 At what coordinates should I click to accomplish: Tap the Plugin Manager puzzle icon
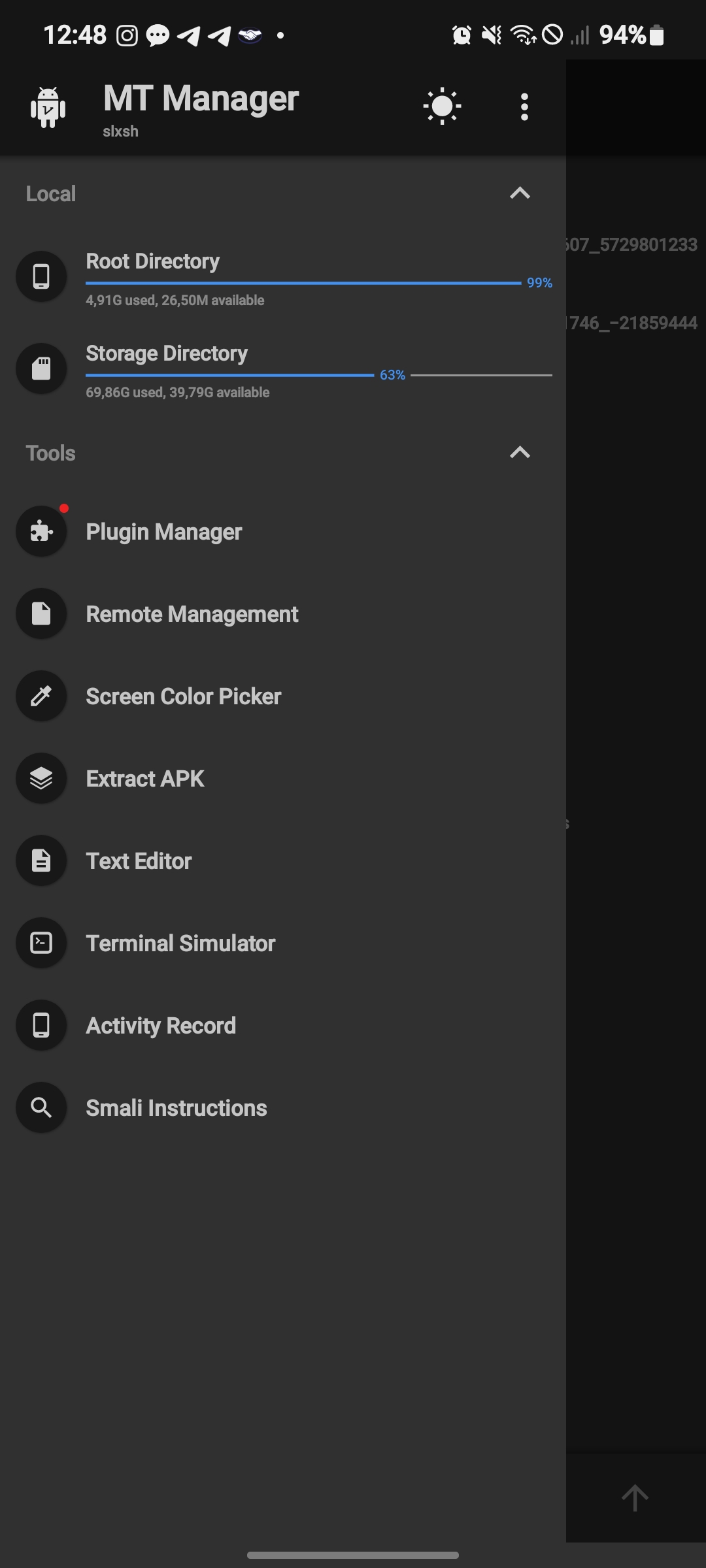(41, 532)
